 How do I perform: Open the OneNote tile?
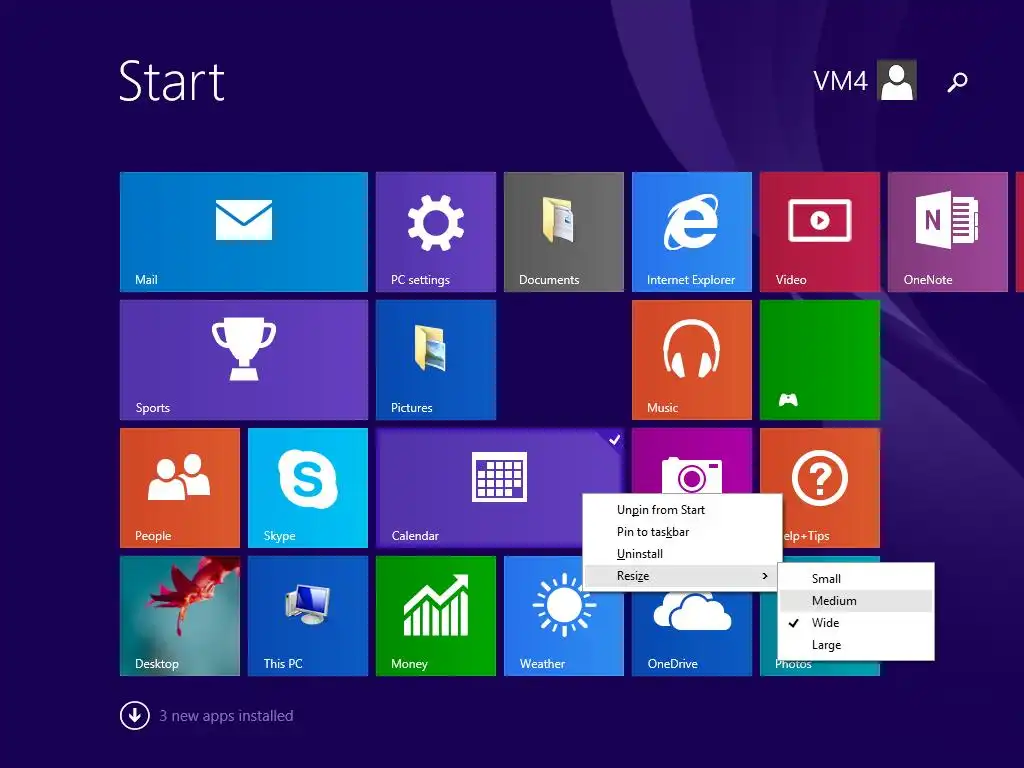pos(948,232)
